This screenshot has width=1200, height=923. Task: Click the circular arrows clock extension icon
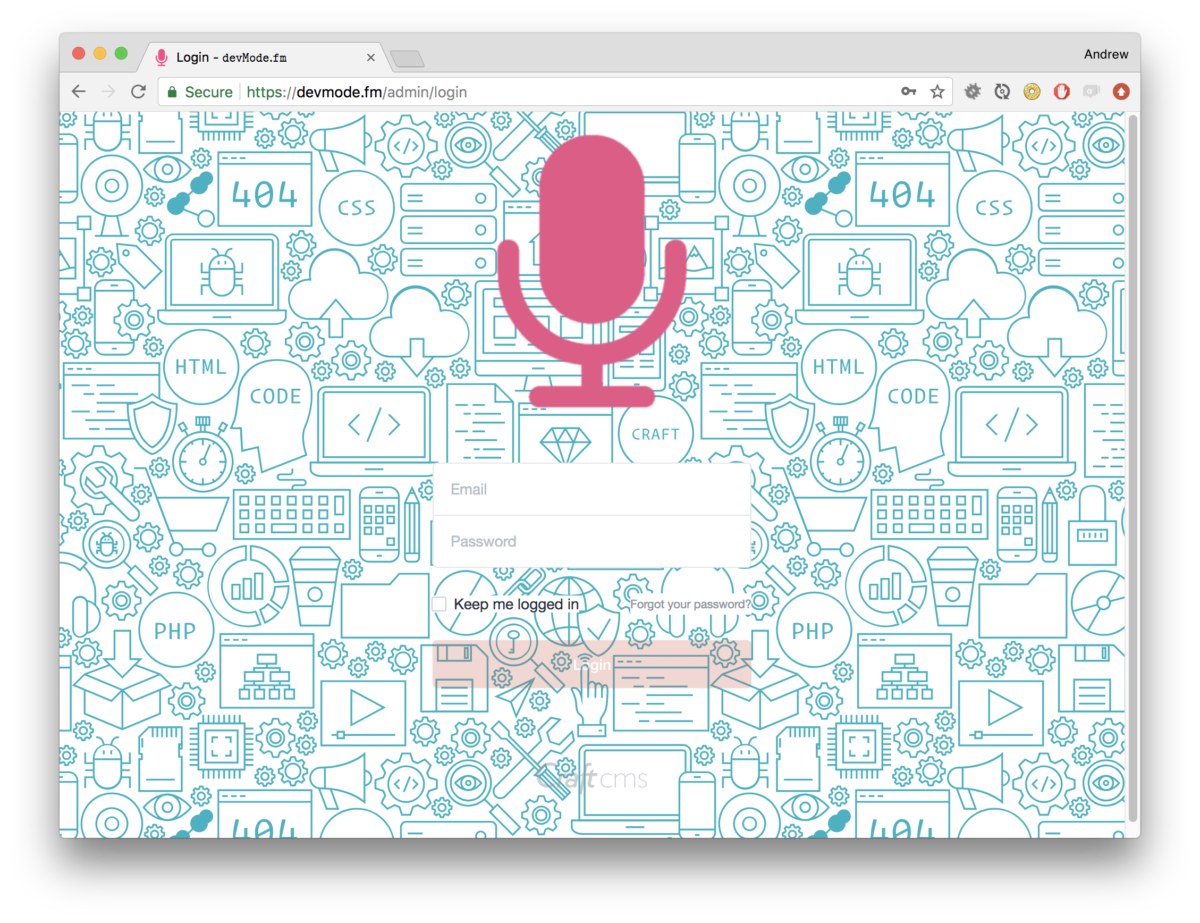[1002, 92]
